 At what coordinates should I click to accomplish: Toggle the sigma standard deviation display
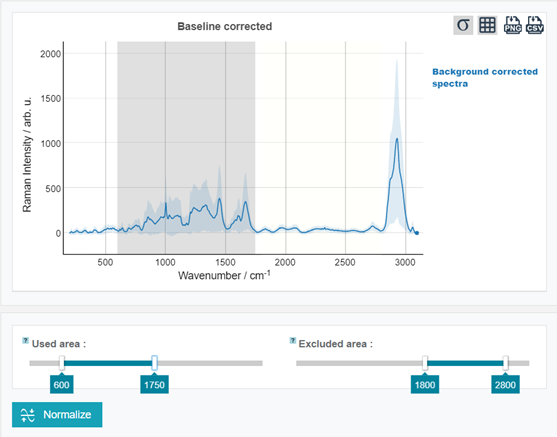click(463, 25)
